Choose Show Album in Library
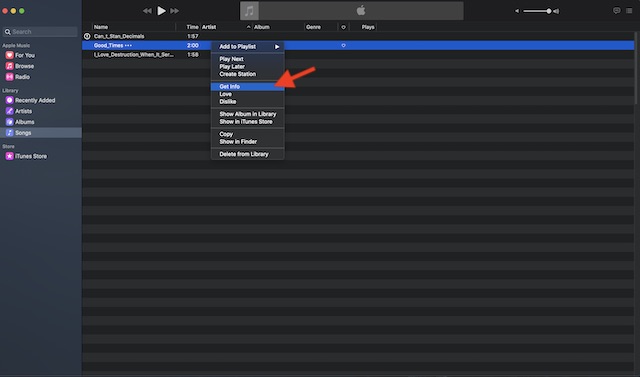Viewport: 640px width, 377px height. pyautogui.click(x=247, y=114)
